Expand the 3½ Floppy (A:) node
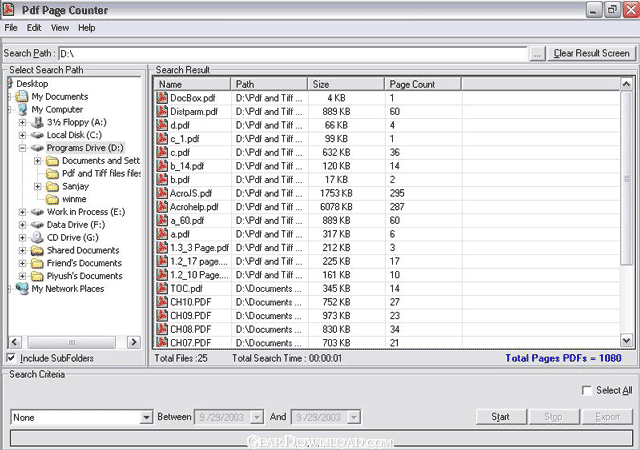Image resolution: width=640 pixels, height=450 pixels. [22, 122]
